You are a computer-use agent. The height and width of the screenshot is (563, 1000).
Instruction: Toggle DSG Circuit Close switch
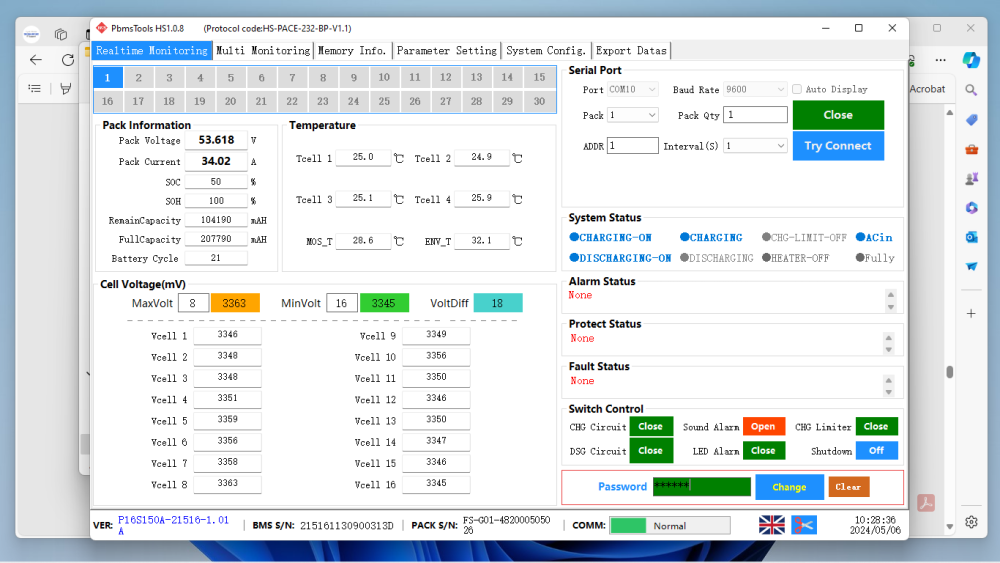point(651,451)
